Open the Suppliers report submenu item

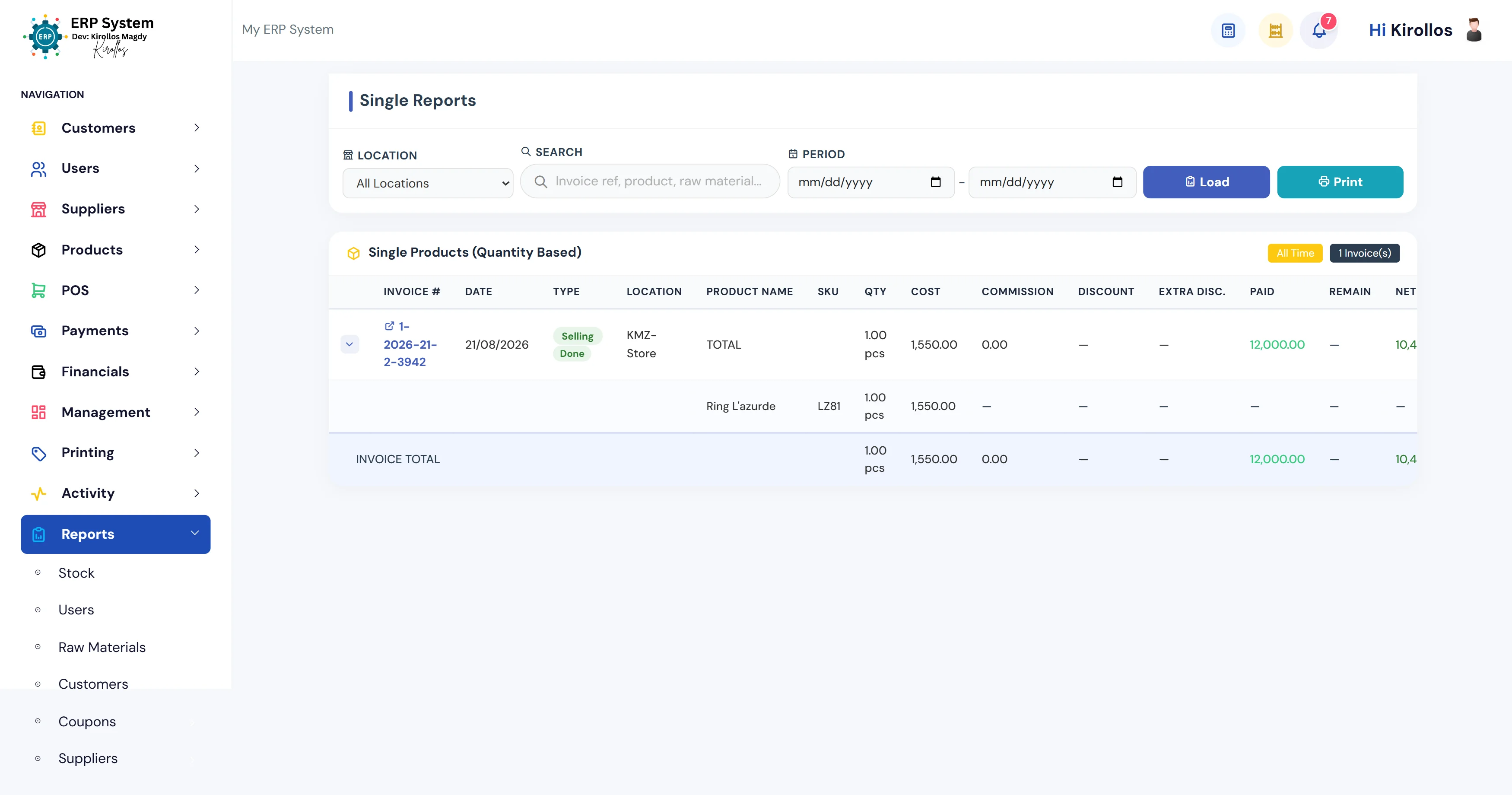coord(88,759)
